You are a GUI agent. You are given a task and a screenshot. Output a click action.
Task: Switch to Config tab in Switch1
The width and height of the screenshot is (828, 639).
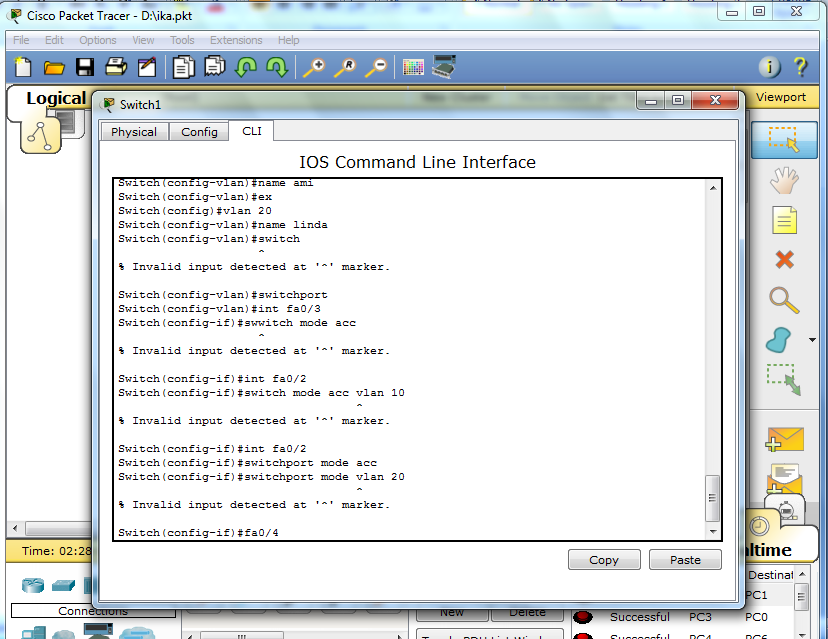coord(199,132)
